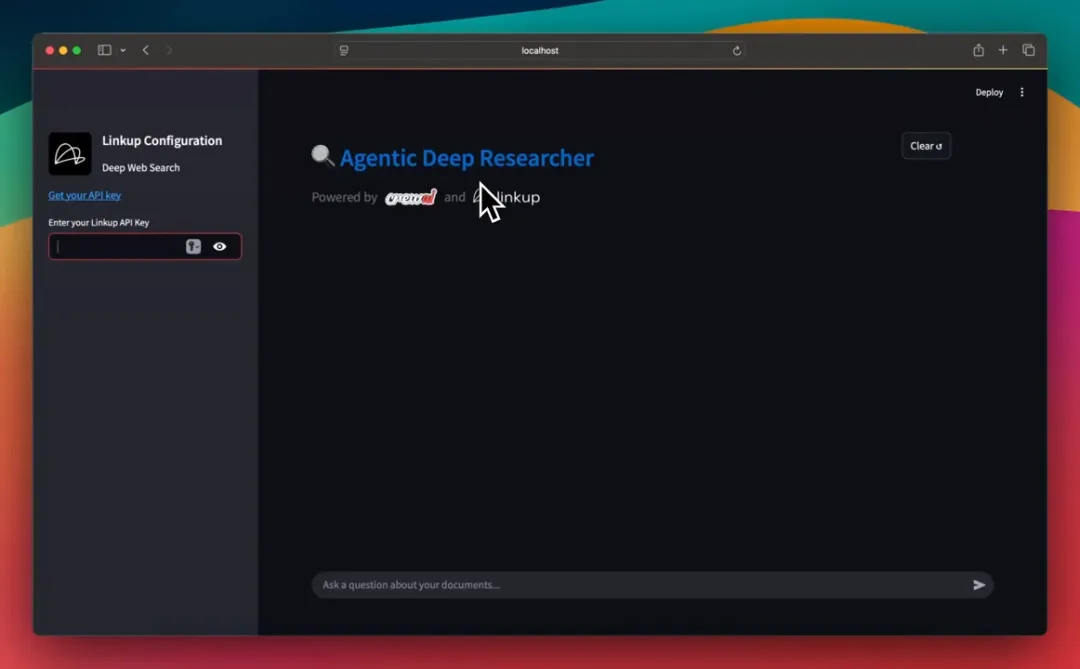Screen dimensions: 1080x669
Task: Click the Clear chat button
Action: pos(926,146)
